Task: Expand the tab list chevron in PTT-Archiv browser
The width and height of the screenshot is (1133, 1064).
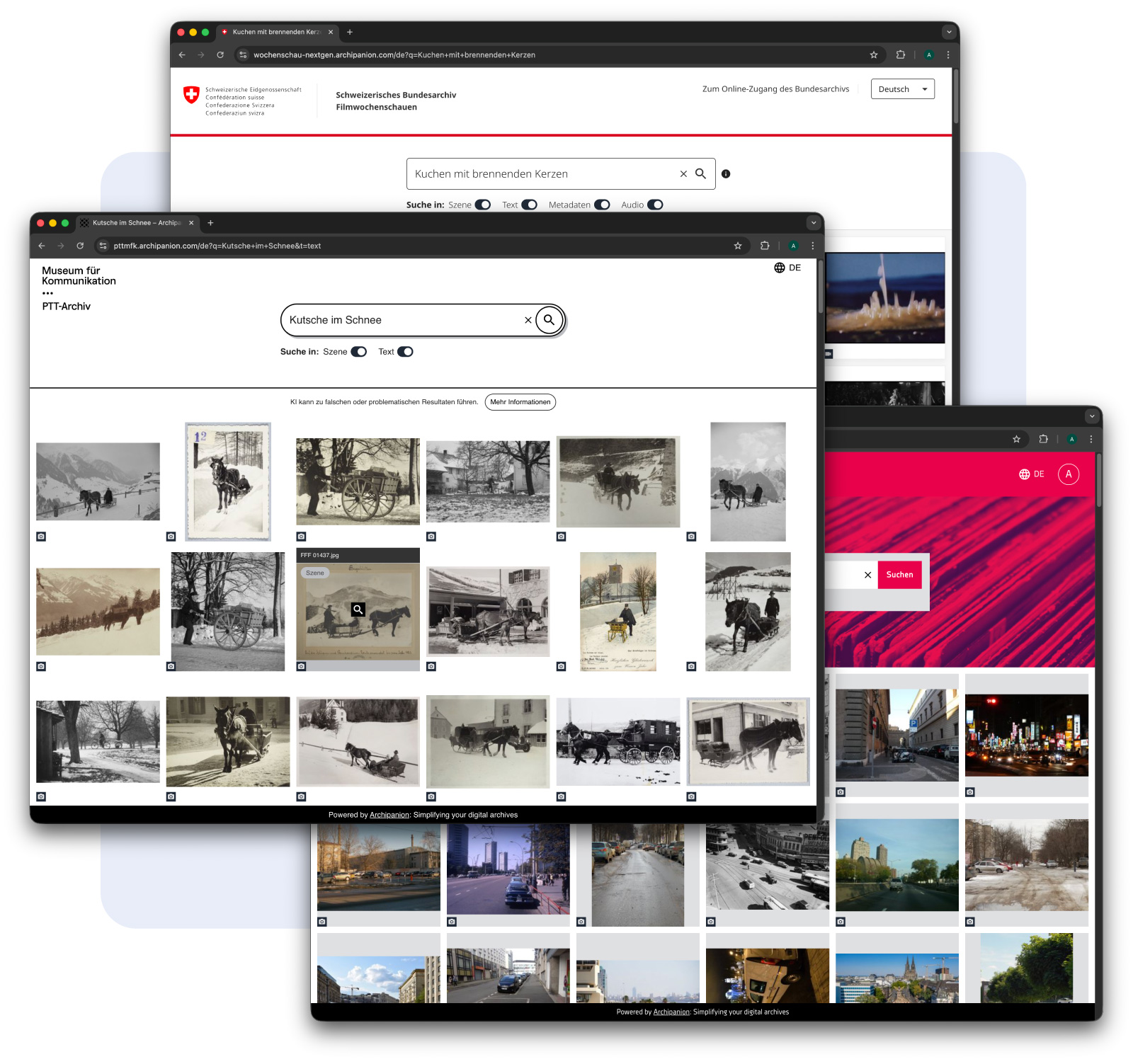Action: tap(813, 223)
